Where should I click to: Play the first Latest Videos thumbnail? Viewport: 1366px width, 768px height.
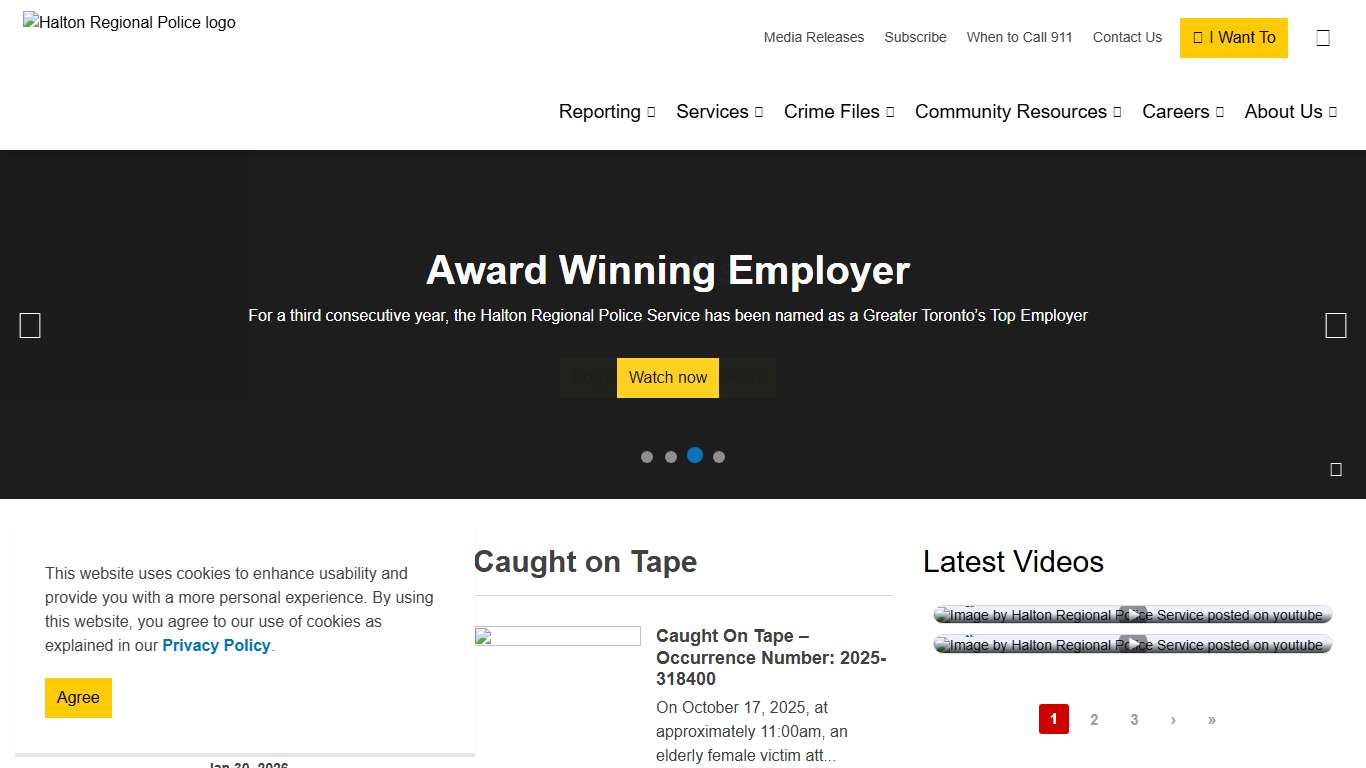tap(1132, 615)
